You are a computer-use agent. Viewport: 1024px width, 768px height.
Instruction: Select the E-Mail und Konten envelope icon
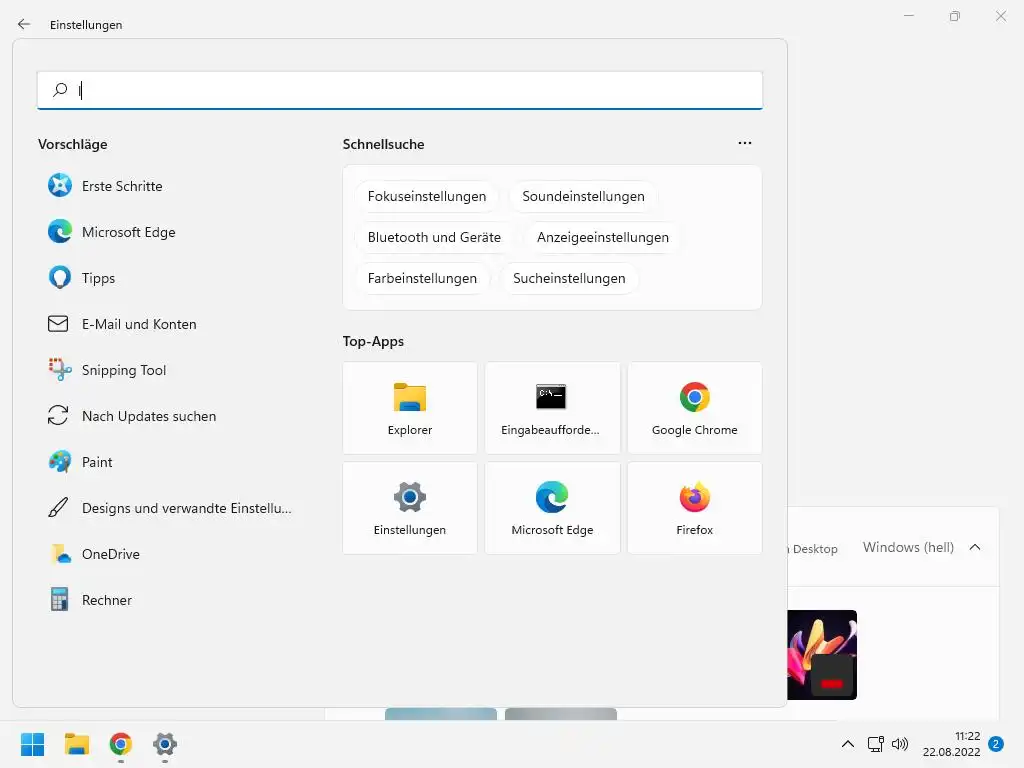tap(58, 324)
